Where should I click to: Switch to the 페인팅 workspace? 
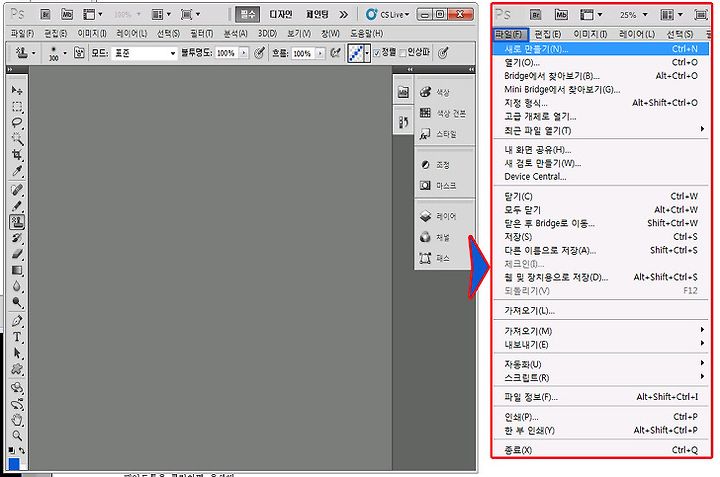tap(317, 15)
